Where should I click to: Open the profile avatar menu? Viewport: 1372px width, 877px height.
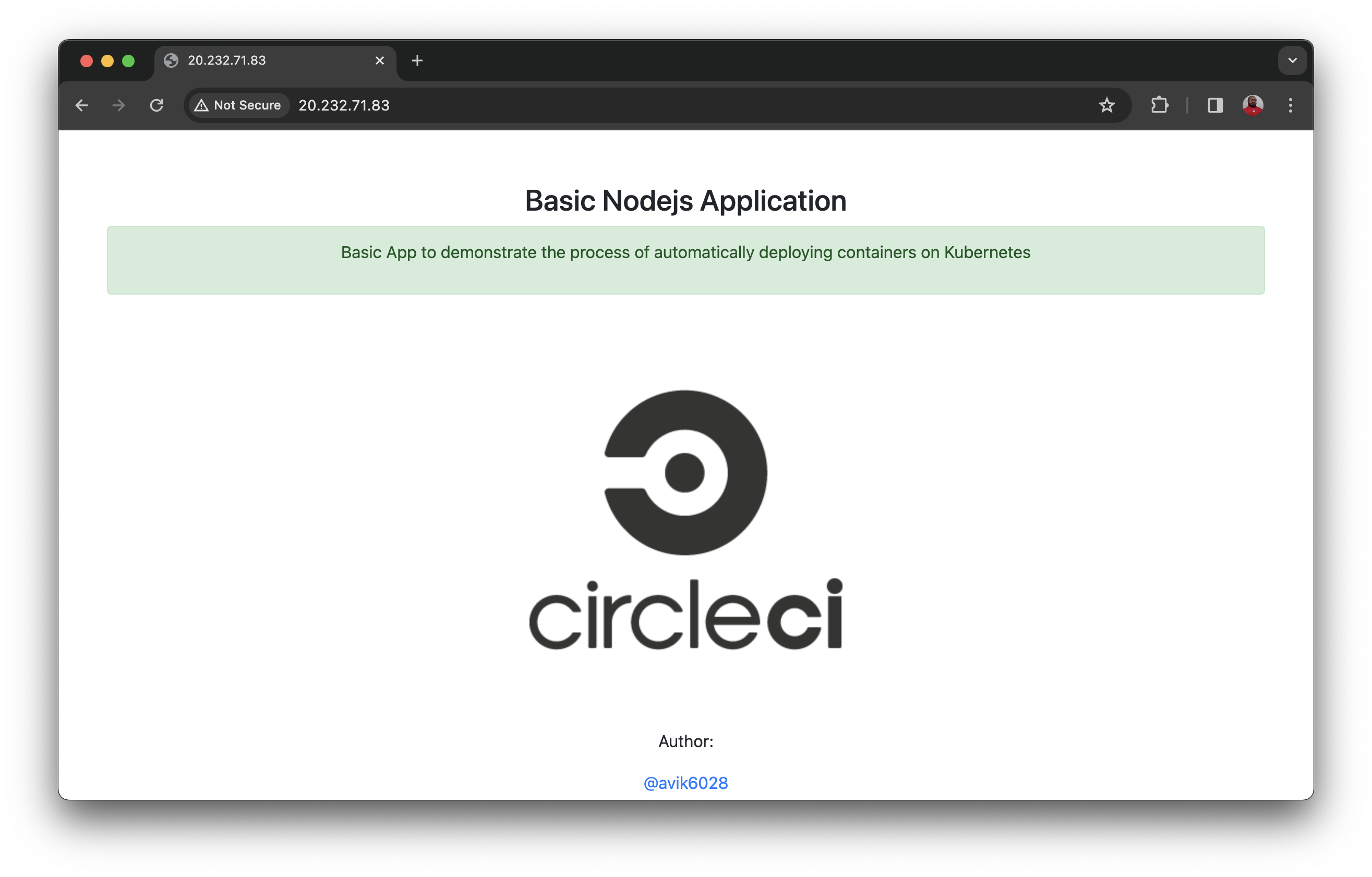point(1253,105)
